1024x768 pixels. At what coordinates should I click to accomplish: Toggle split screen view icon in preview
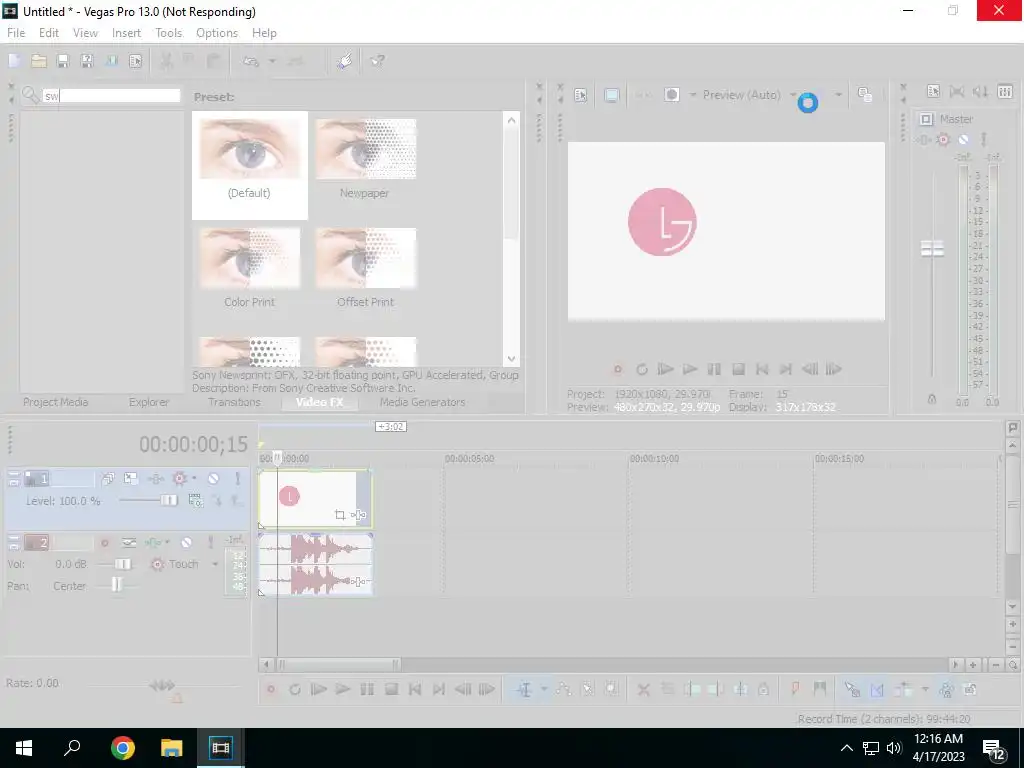671,95
